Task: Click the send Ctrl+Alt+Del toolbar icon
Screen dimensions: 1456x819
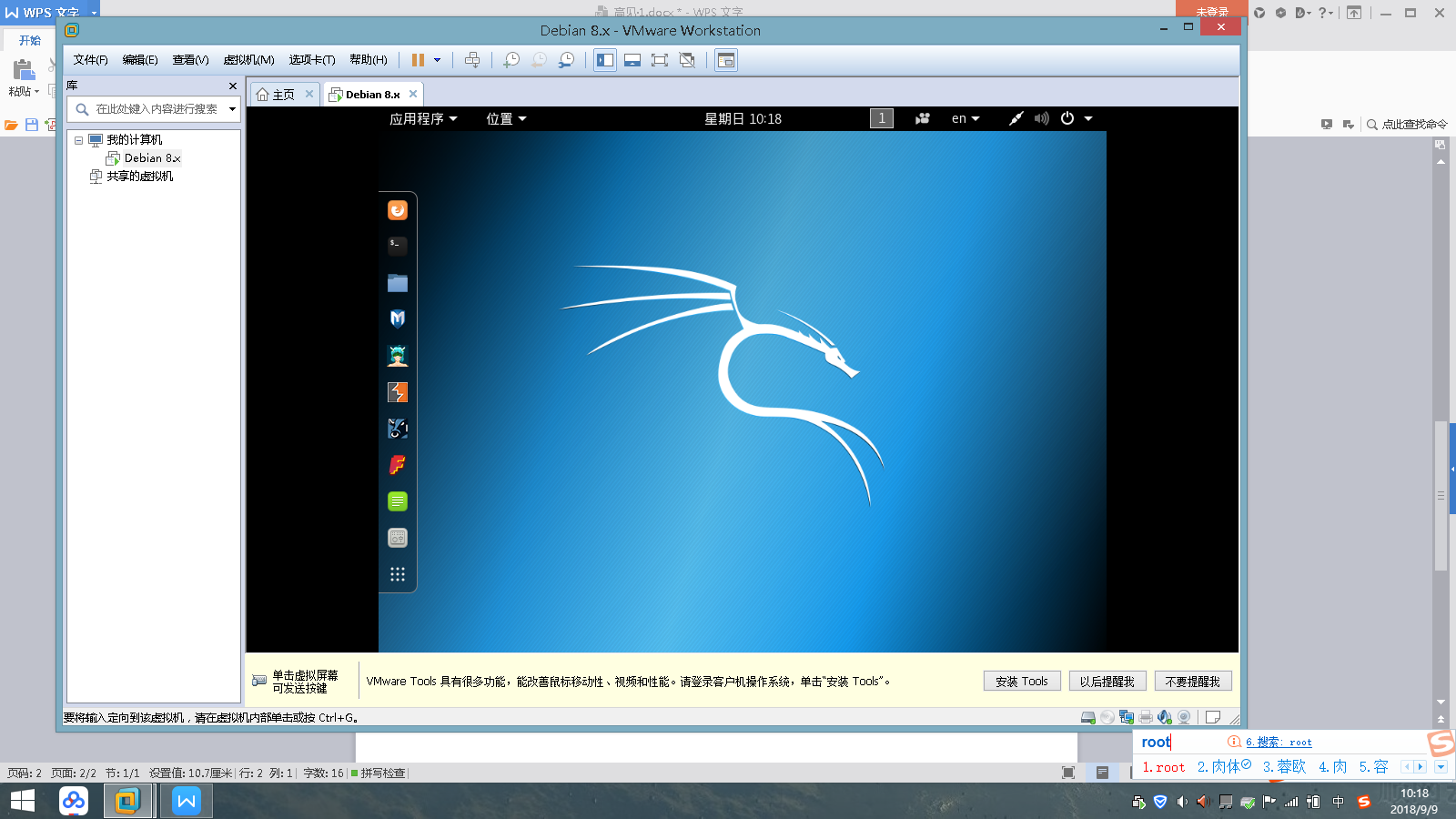Action: pyautogui.click(x=472, y=60)
